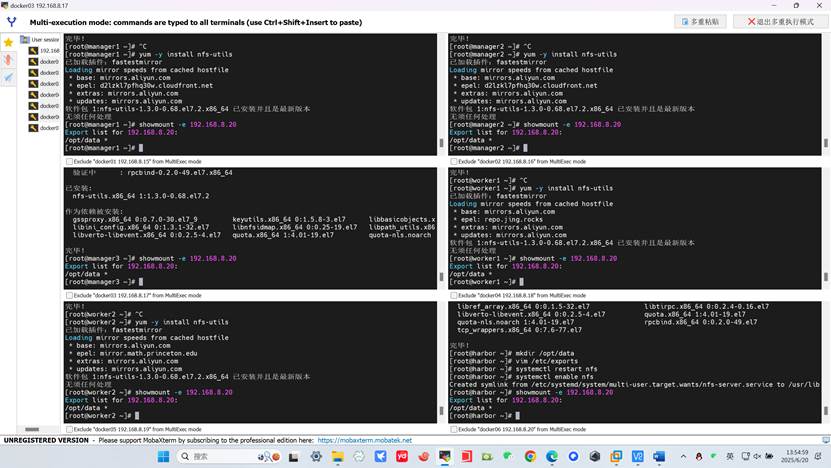This screenshot has width=831, height=468.
Task: Exclude docker04 192.168.8.18 from MultiExec mode
Action: coord(454,295)
